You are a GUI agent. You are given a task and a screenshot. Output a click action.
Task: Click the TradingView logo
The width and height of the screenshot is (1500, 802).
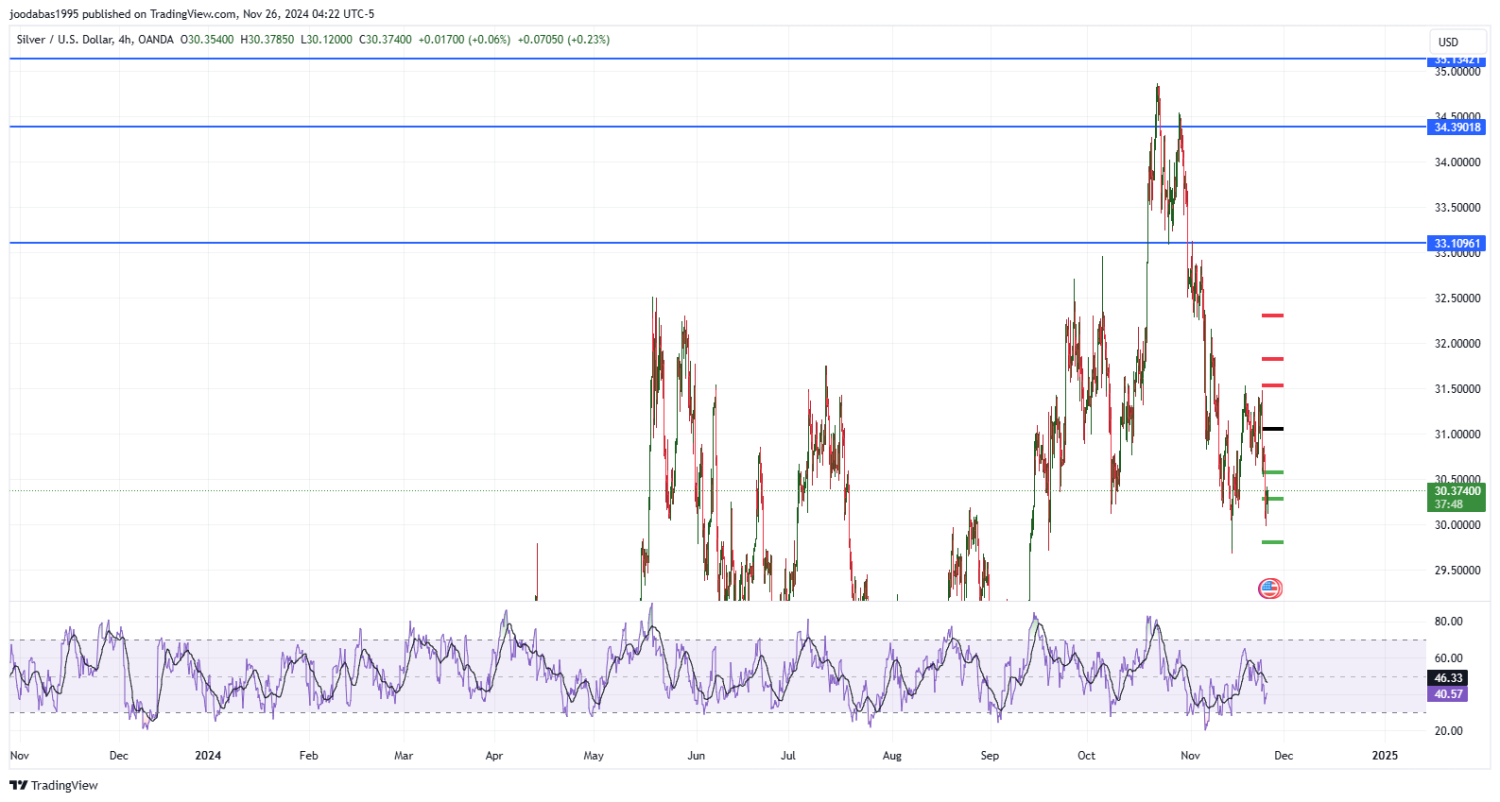point(54,786)
